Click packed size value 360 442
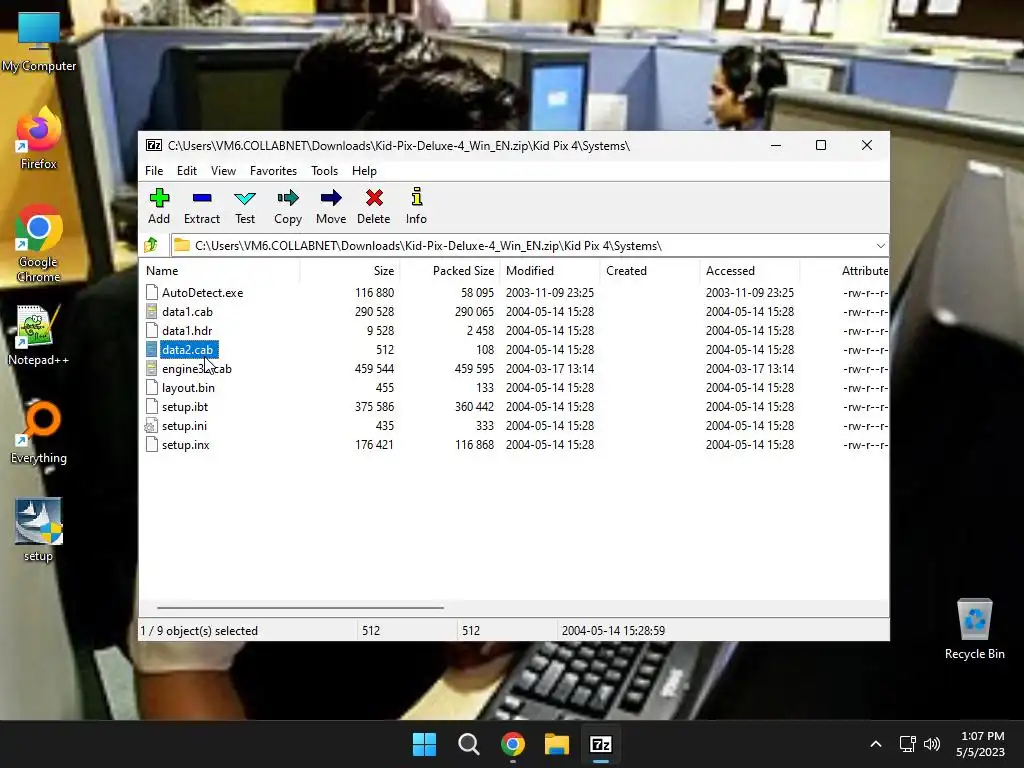Viewport: 1024px width, 768px height. point(474,406)
